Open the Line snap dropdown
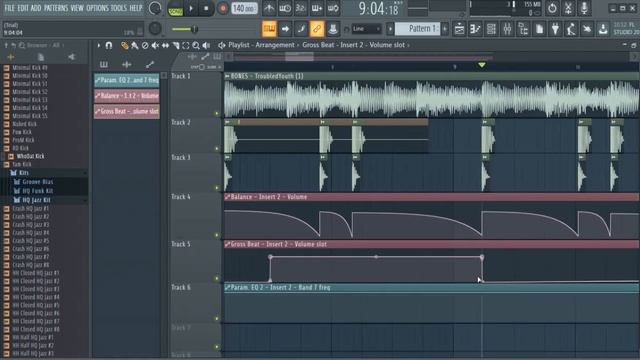640x360 pixels. [x=366, y=29]
